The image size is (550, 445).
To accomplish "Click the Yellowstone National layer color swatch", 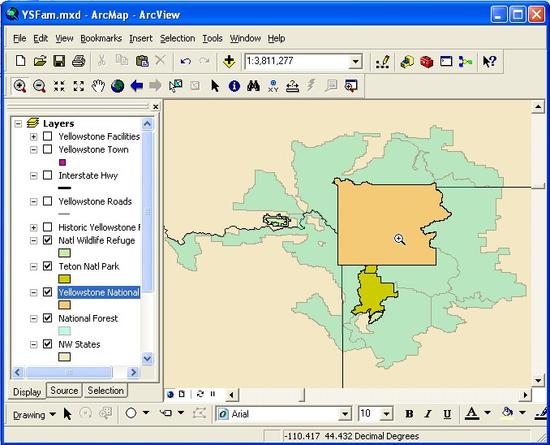I will 65,305.
